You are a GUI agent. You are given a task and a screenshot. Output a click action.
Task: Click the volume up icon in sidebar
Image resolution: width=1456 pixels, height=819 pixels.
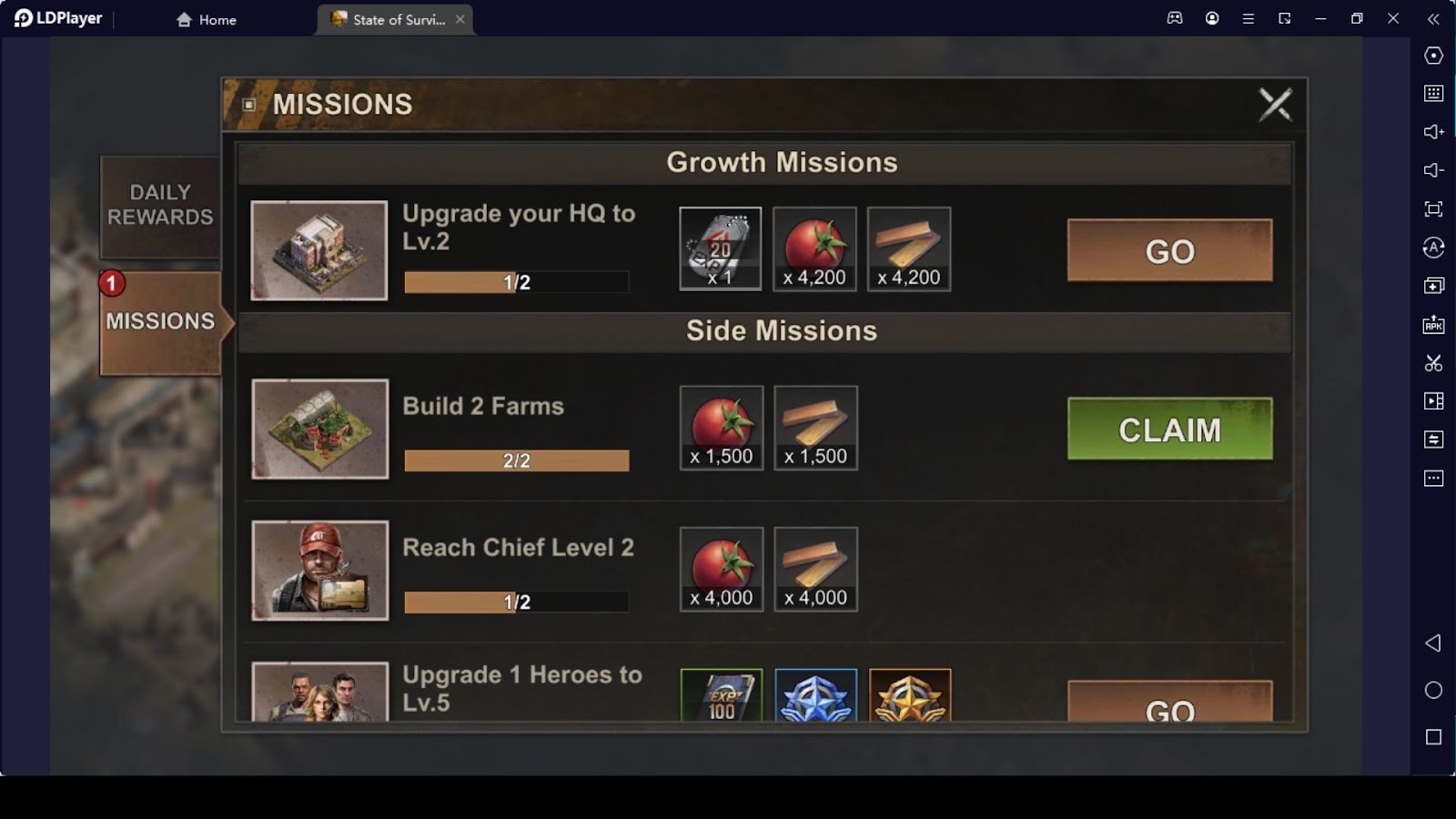[x=1433, y=132]
